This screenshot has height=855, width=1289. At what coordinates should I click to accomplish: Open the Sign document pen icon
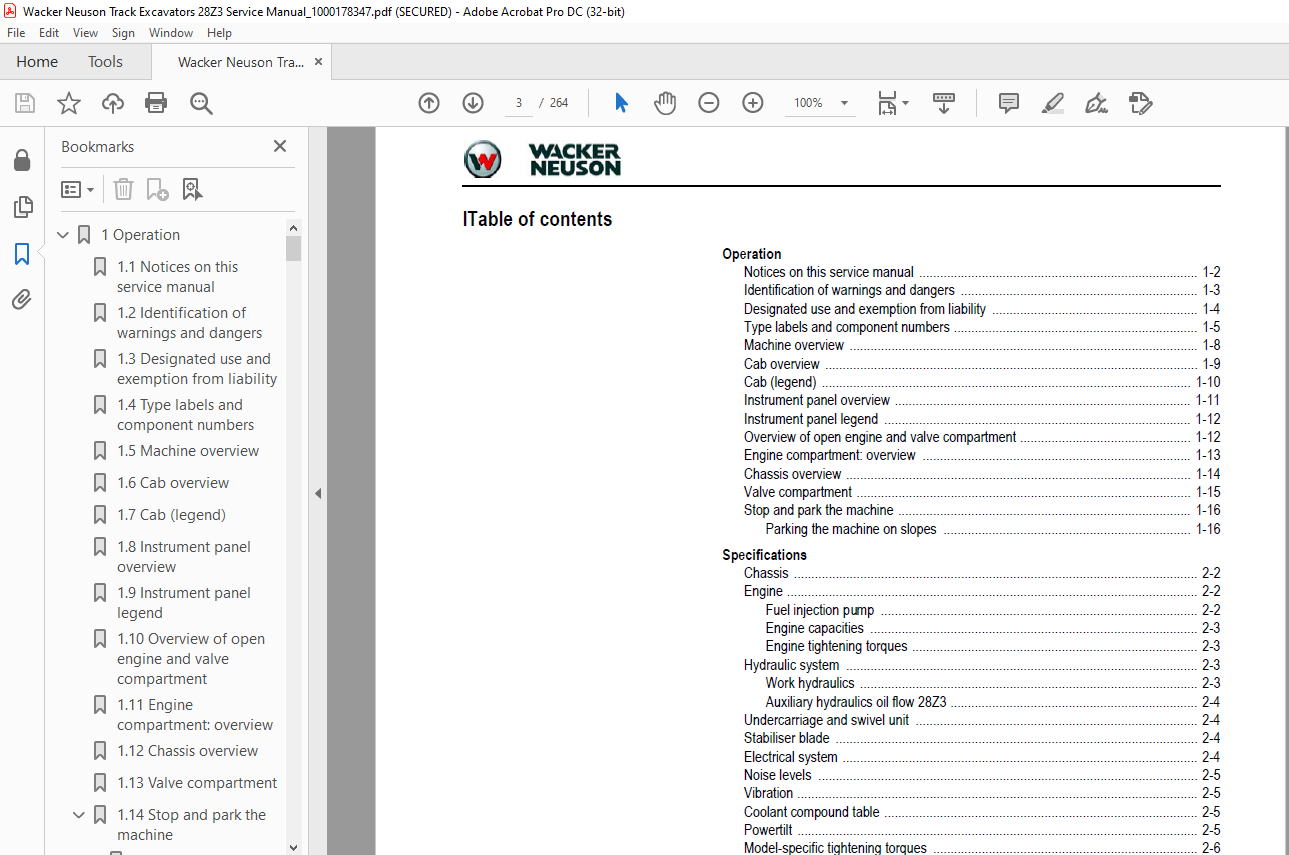pyautogui.click(x=1096, y=103)
